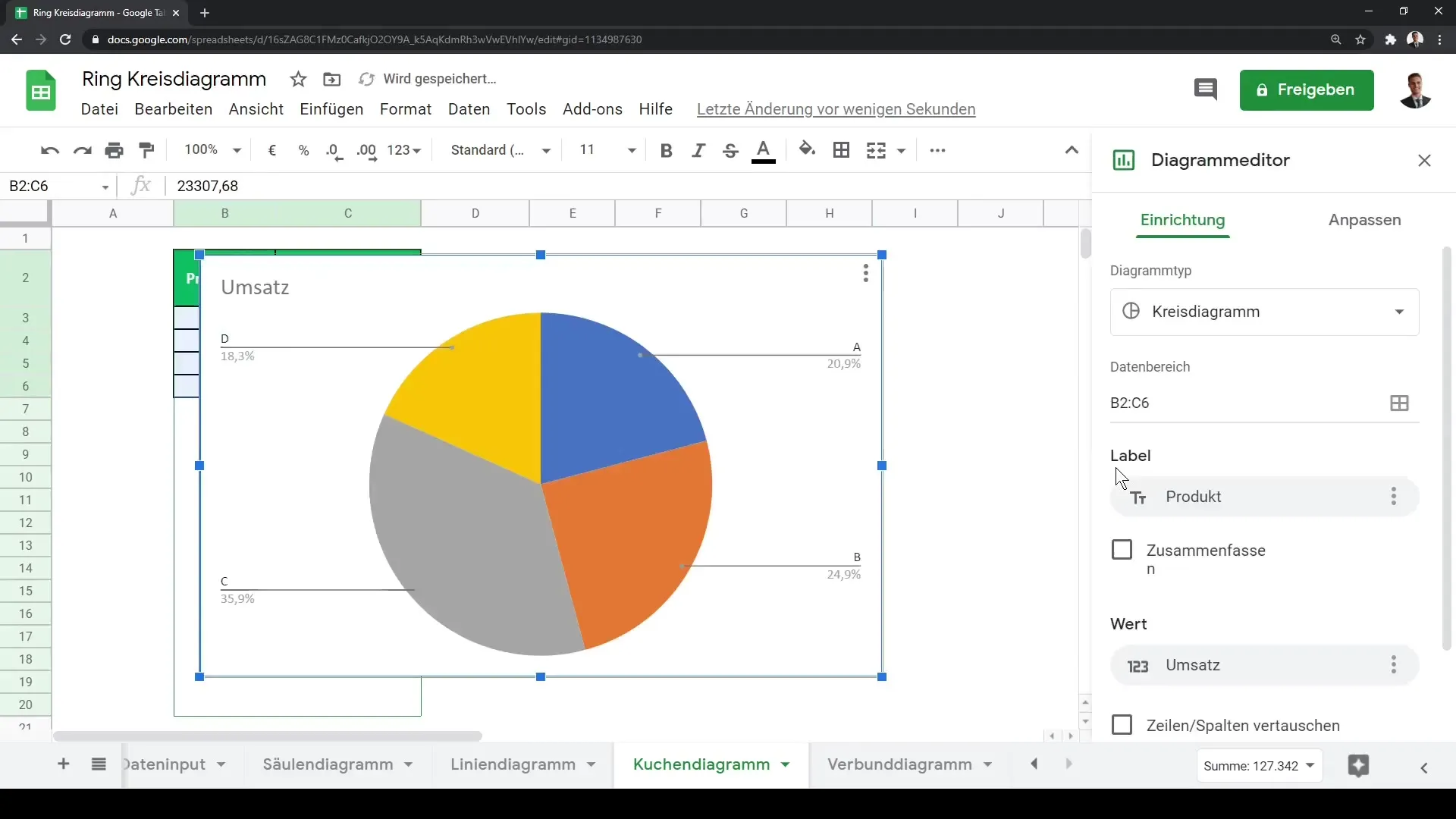This screenshot has width=1456, height=819.
Task: Select the paint format roller icon
Action: pos(147,150)
